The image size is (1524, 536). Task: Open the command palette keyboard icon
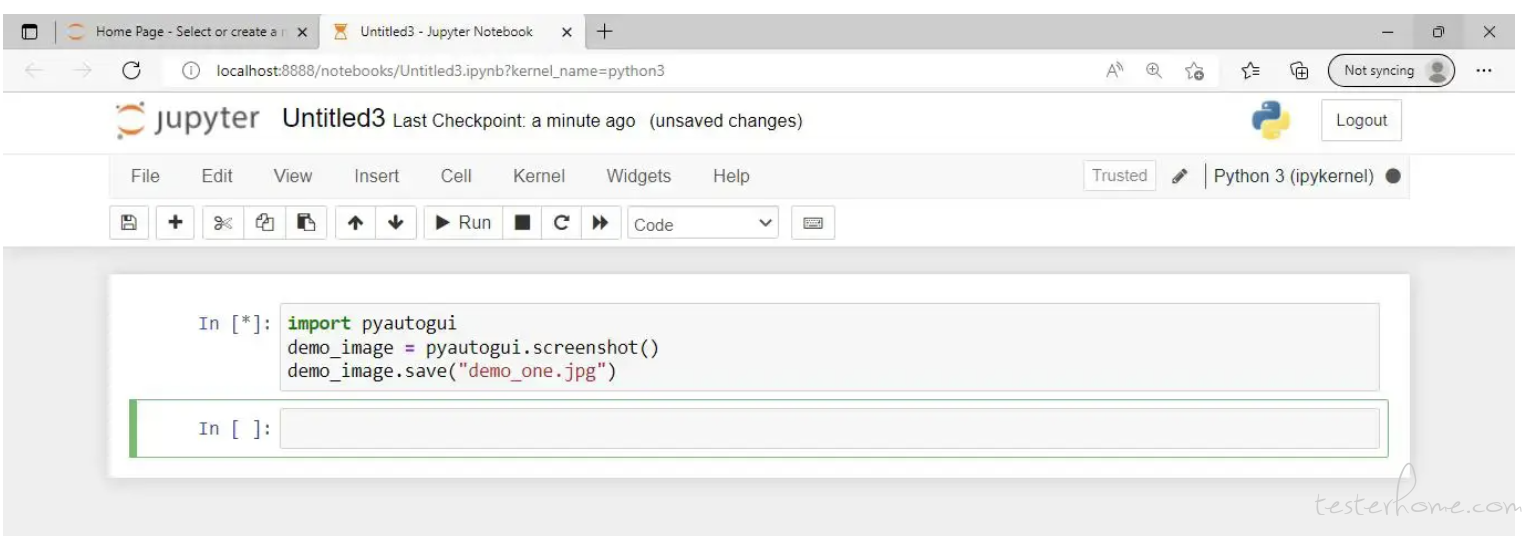pos(813,223)
